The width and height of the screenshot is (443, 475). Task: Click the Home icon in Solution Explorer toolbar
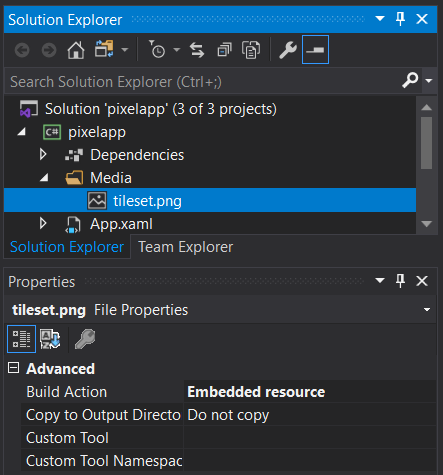point(76,50)
